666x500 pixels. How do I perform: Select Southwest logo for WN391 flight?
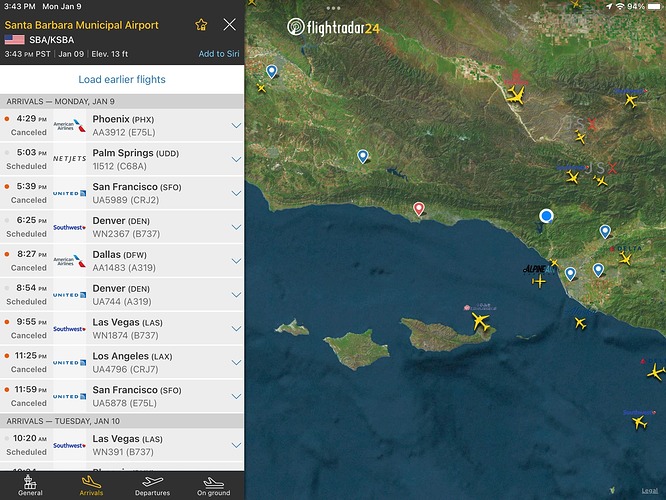(x=70, y=445)
